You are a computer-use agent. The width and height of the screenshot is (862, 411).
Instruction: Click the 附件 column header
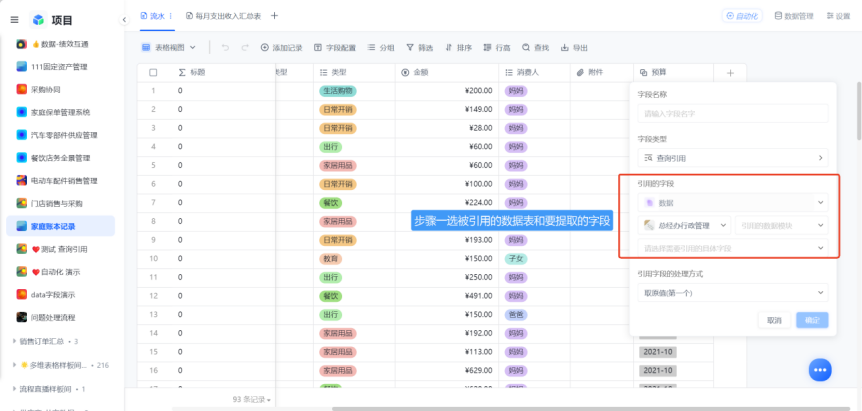point(602,73)
